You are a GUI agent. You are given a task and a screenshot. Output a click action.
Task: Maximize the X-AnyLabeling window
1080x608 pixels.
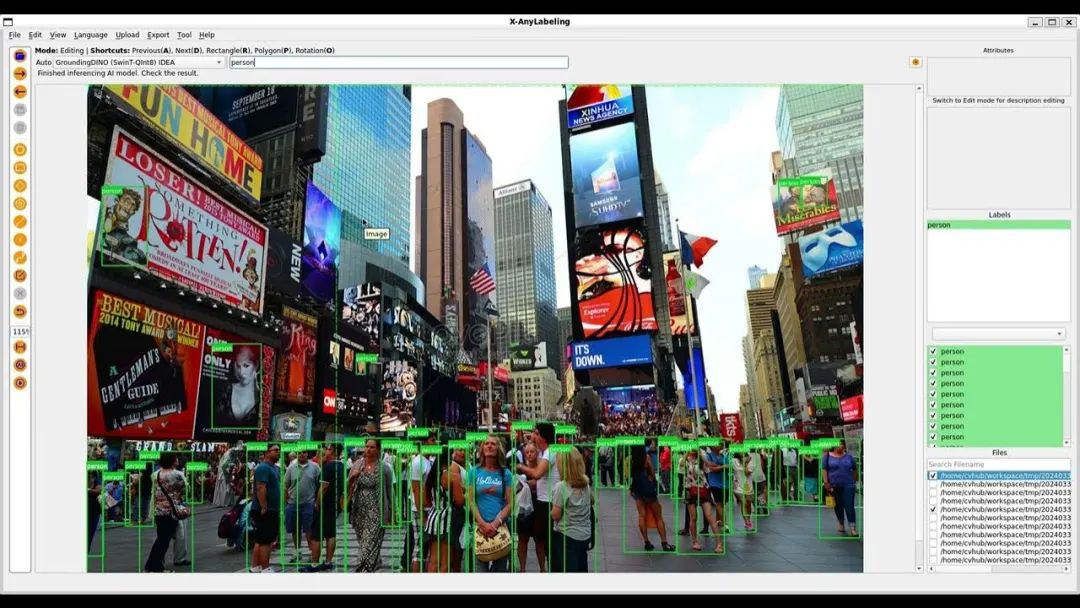coord(1052,22)
